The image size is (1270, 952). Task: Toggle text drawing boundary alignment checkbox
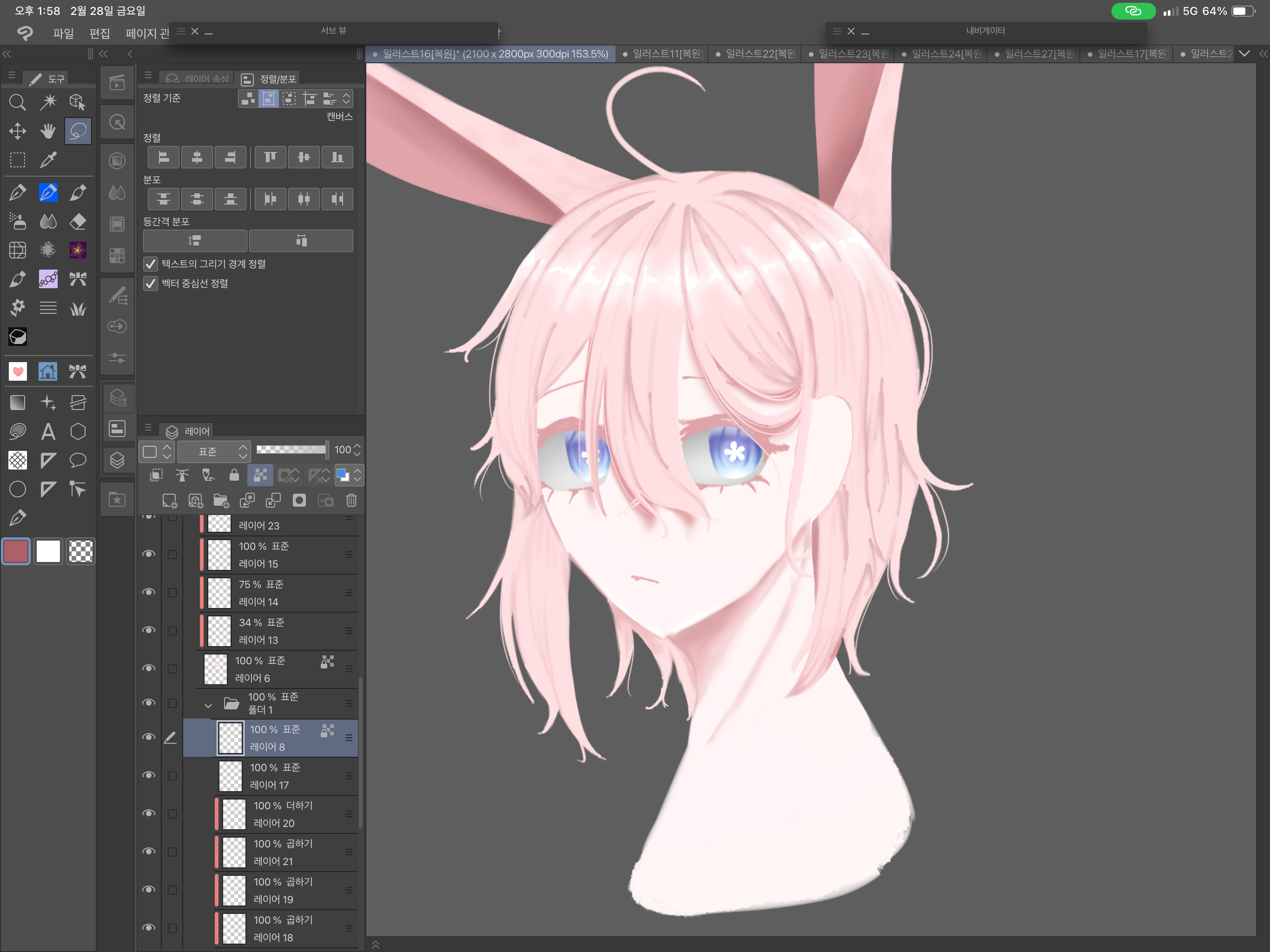coord(151,264)
